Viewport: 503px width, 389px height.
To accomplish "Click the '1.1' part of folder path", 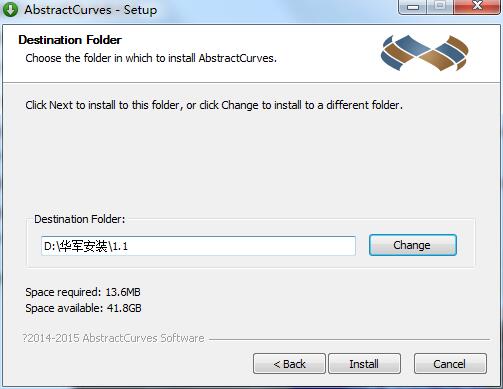I will coord(120,246).
